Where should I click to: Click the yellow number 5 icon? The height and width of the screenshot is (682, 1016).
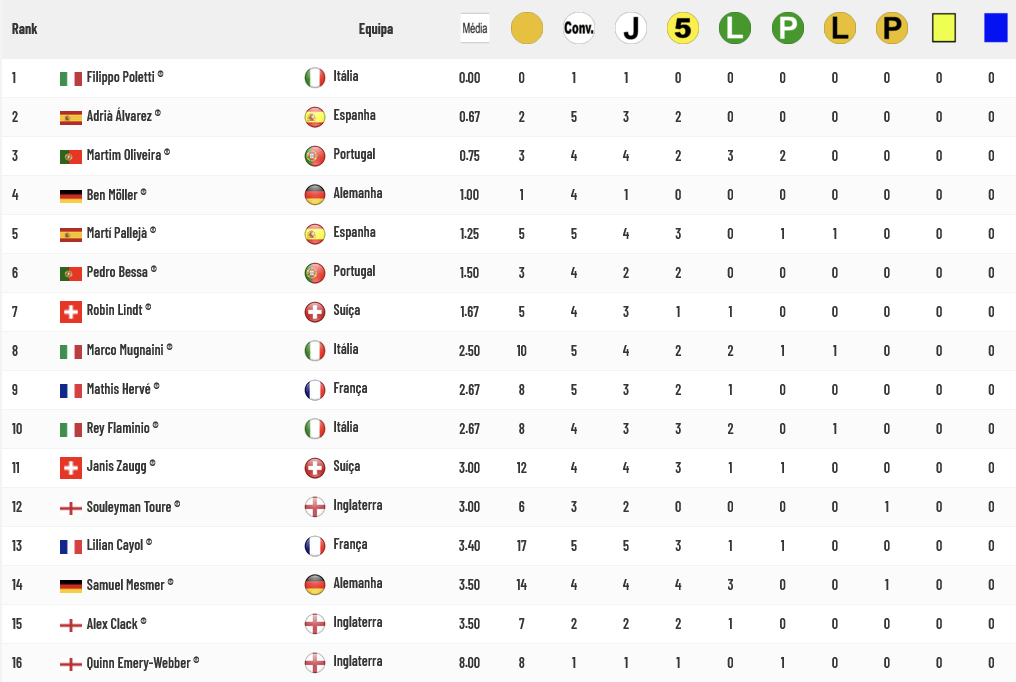pyautogui.click(x=683, y=28)
